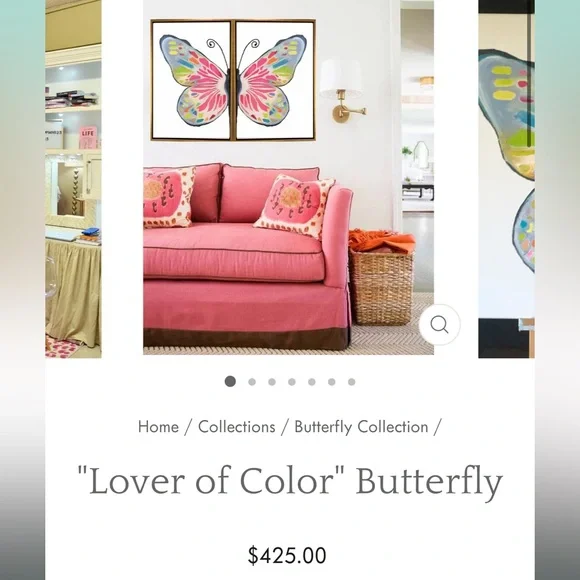
Task: Click the $425.00 price text
Action: coord(287,555)
